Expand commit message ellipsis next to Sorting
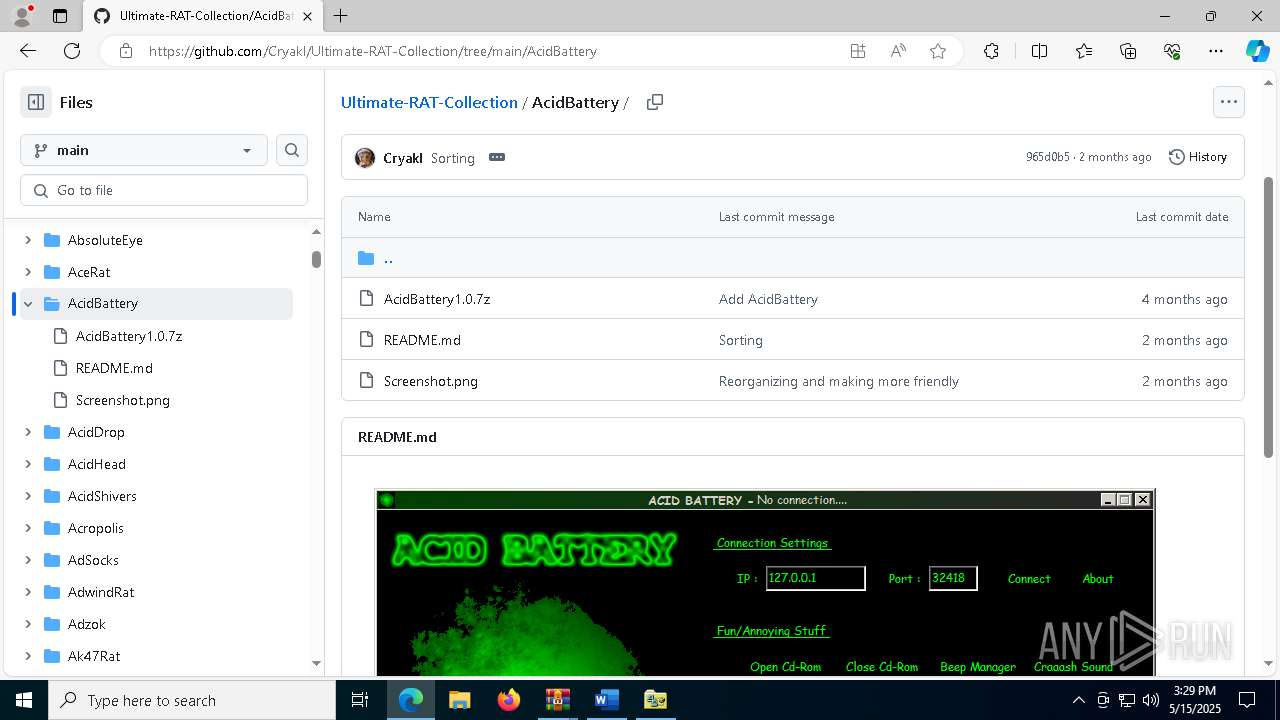The height and width of the screenshot is (720, 1280). coord(497,157)
